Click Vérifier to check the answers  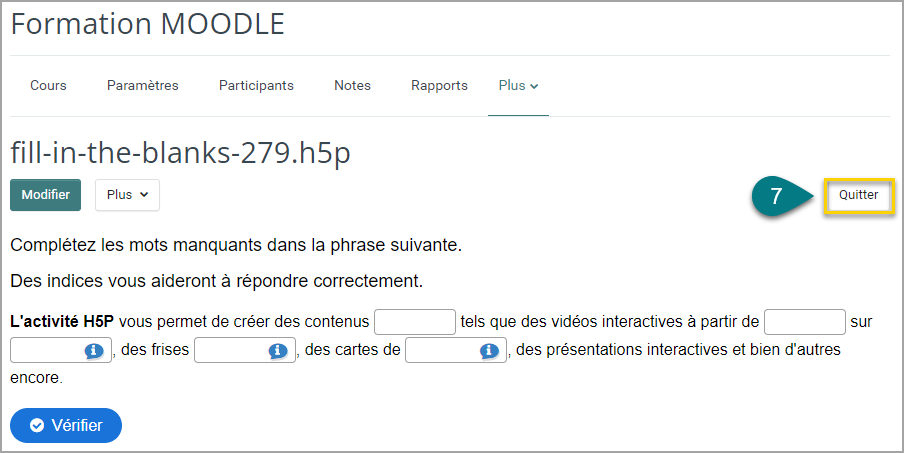pyautogui.click(x=66, y=425)
